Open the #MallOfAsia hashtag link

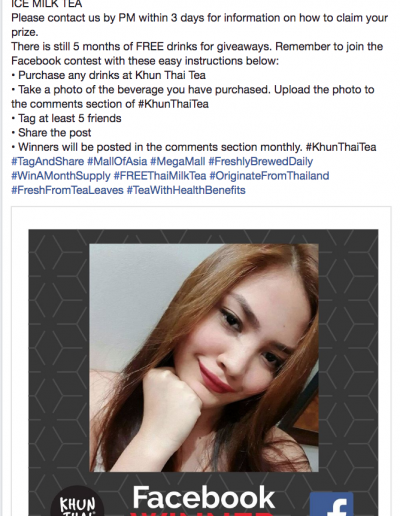(x=117, y=162)
